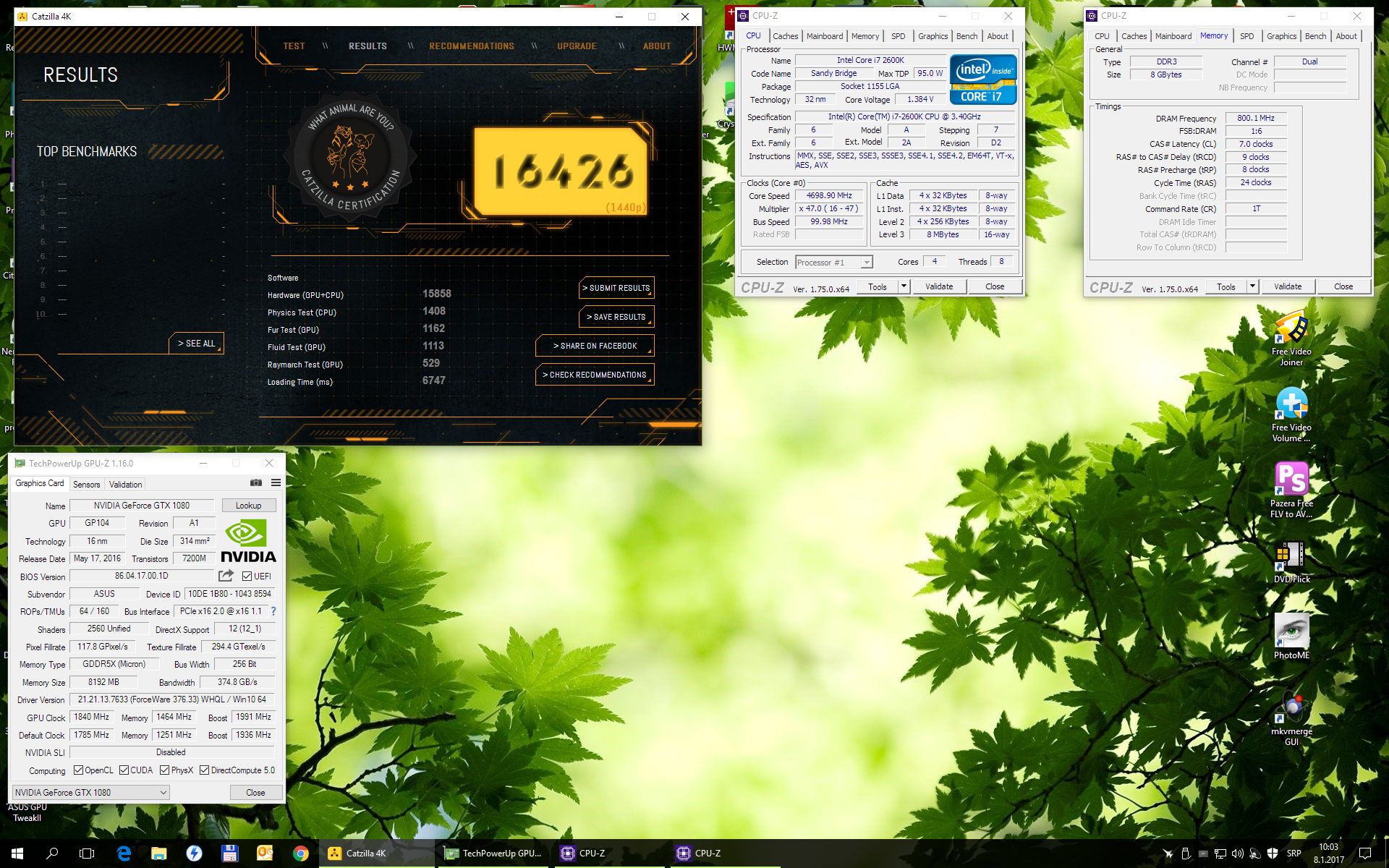The image size is (1389, 868).
Task: Click the DRAM Frequency value 800.1 MHz
Action: (1256, 118)
